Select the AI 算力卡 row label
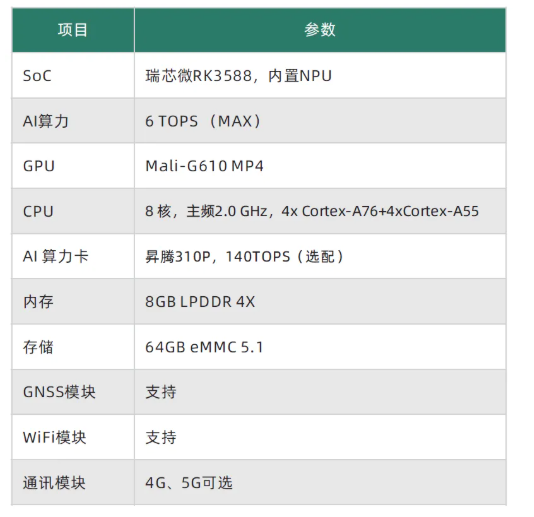This screenshot has width=534, height=517. (x=56, y=256)
